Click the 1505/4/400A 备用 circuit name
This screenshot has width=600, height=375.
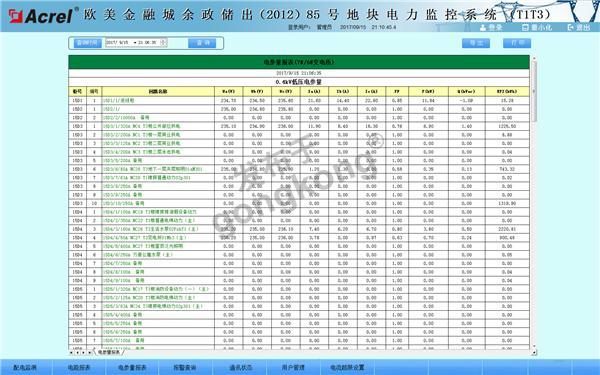123,315
